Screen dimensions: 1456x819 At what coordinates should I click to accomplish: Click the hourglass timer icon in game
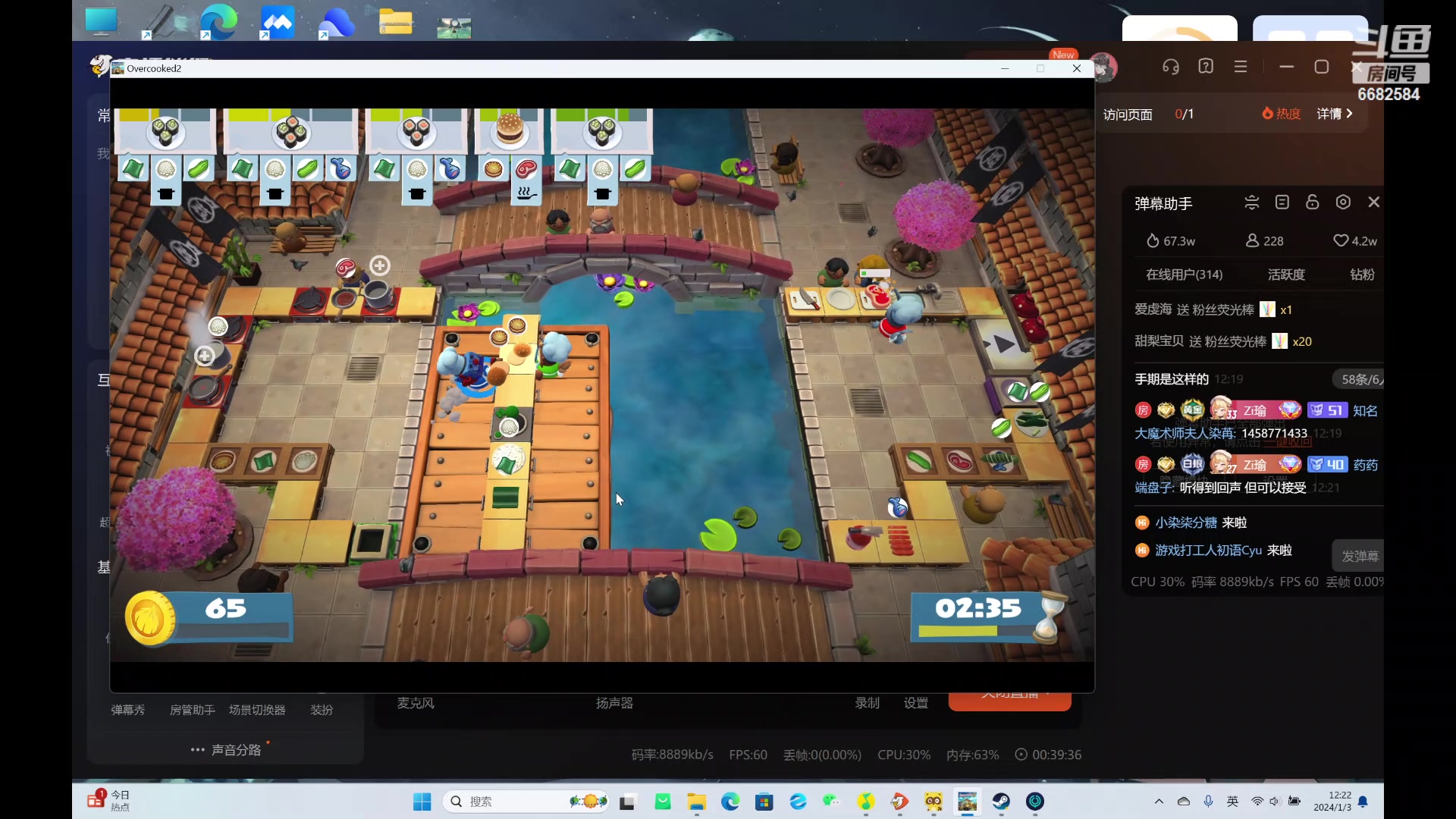coord(1050,617)
